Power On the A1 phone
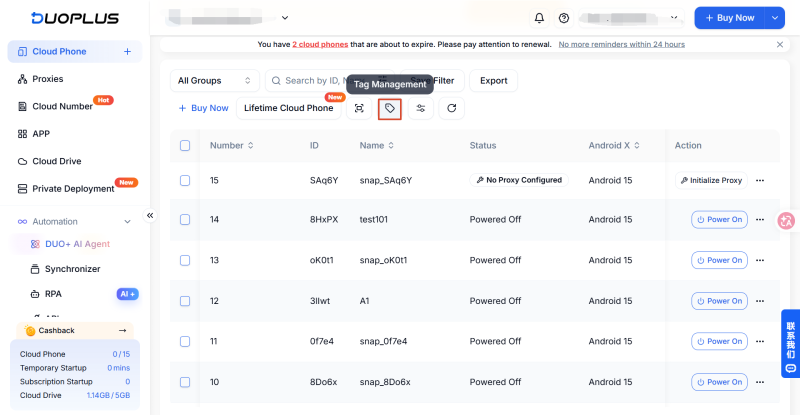Screen dimensions: 800x415 click(719, 301)
